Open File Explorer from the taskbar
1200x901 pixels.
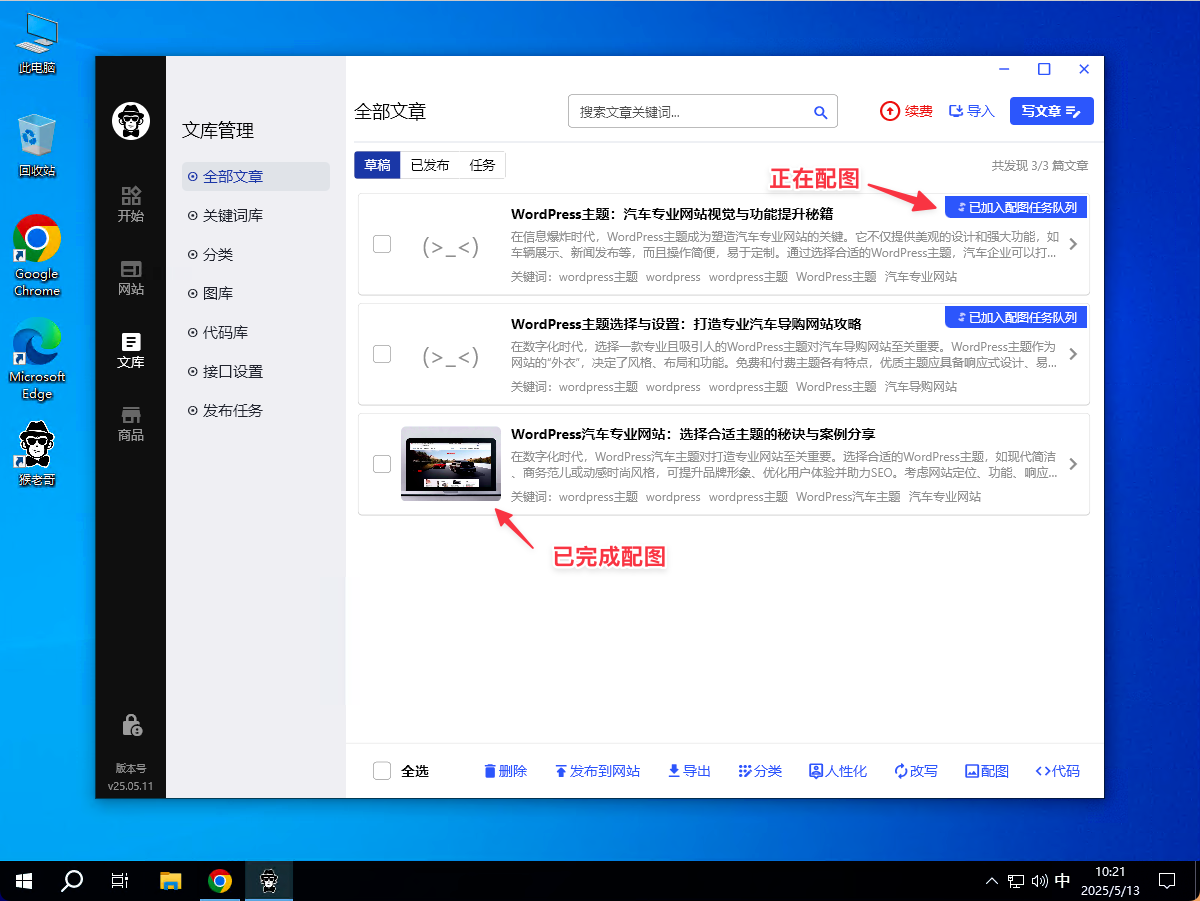[172, 881]
